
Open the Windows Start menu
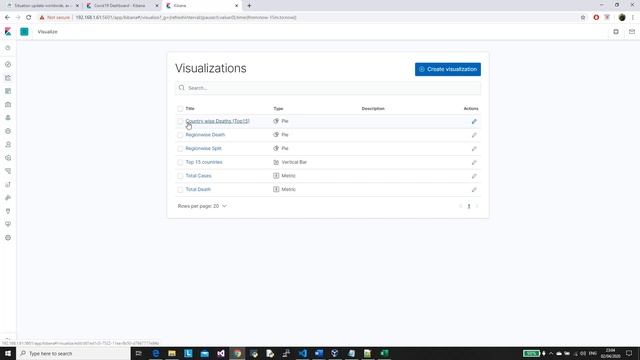click(x=8, y=353)
